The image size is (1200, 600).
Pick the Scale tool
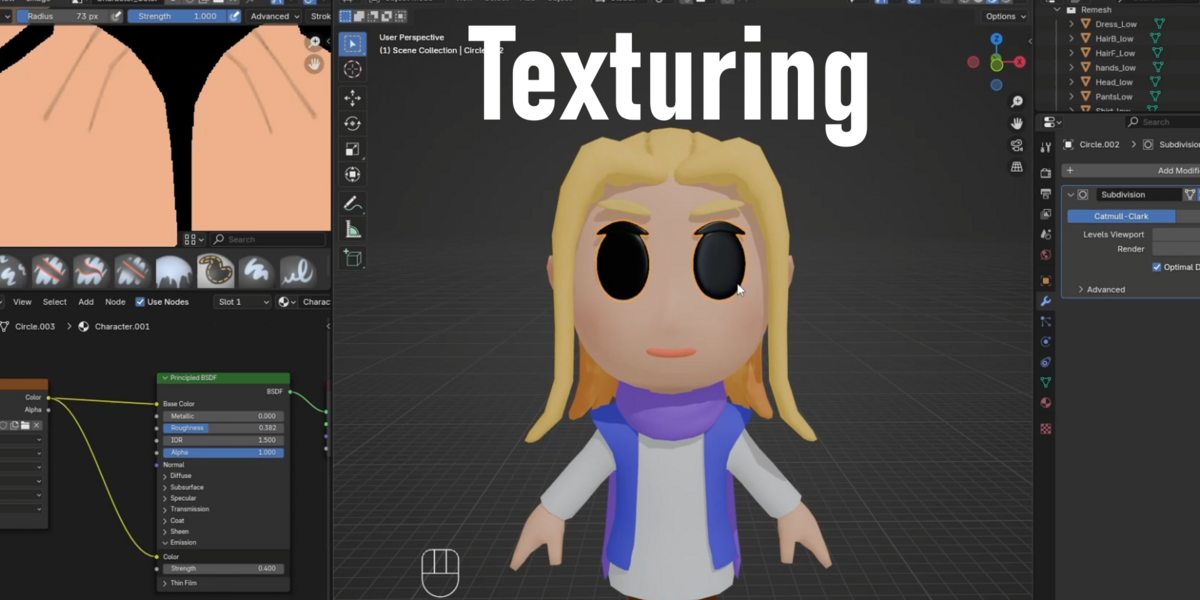click(352, 150)
